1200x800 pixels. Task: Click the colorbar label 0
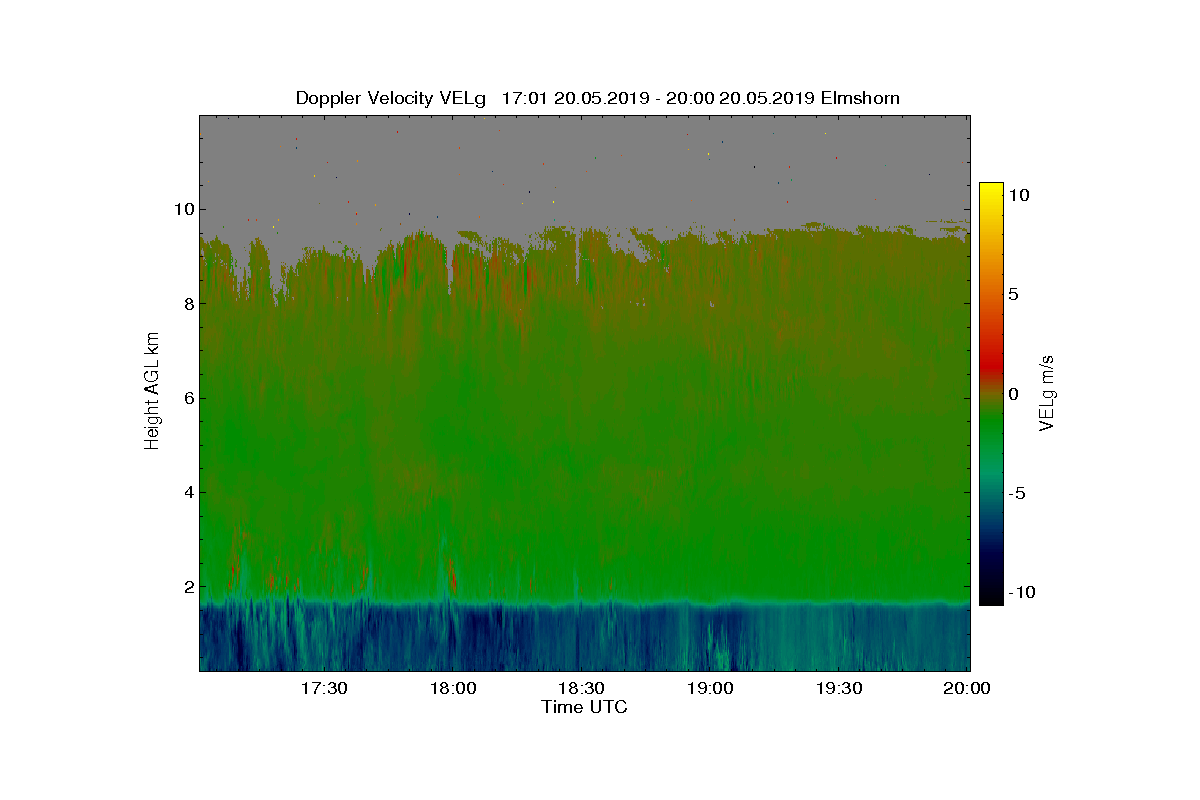coord(1013,394)
